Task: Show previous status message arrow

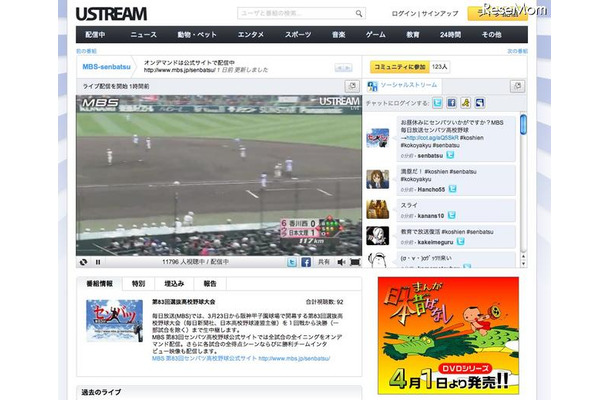Action: (x=339, y=68)
